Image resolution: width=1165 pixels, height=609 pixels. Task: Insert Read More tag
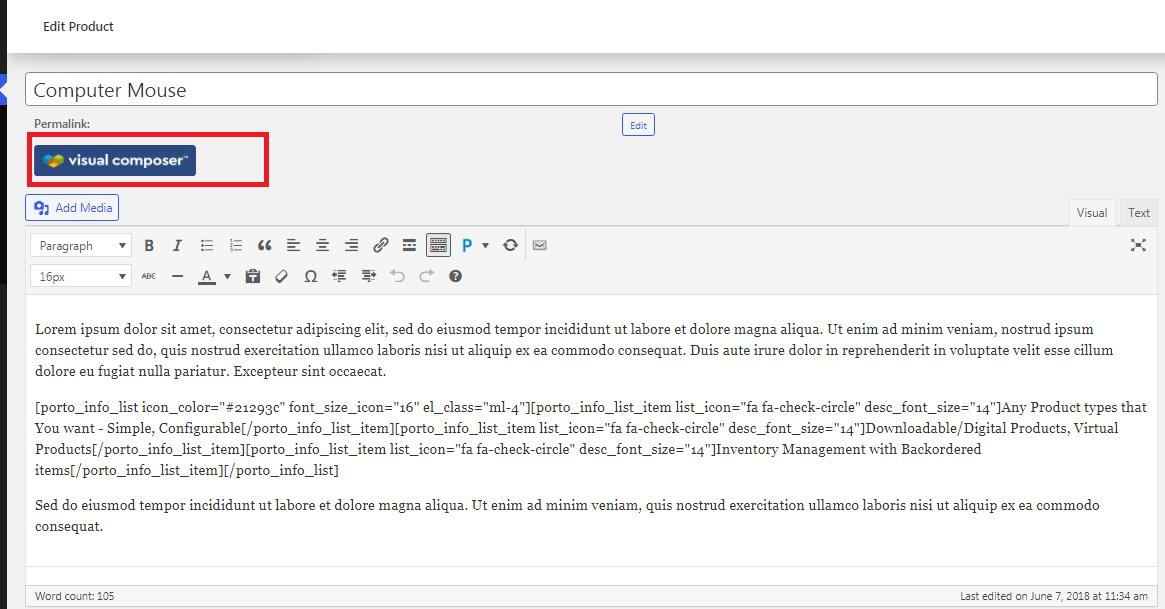(409, 245)
